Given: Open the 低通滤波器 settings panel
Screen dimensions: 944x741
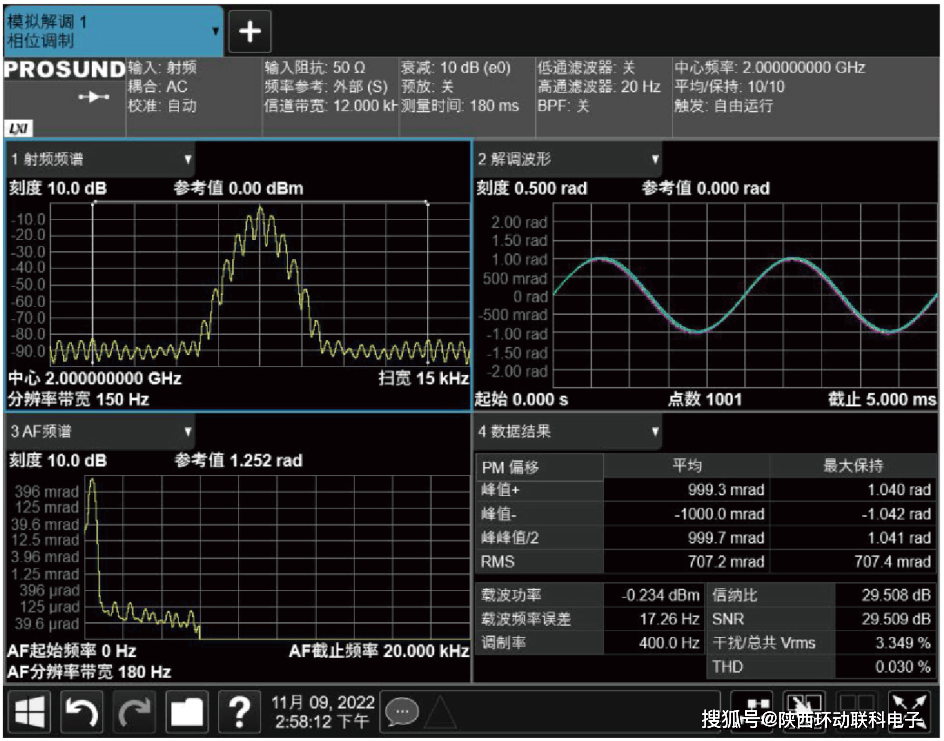Looking at the screenshot, I should click(x=601, y=86).
